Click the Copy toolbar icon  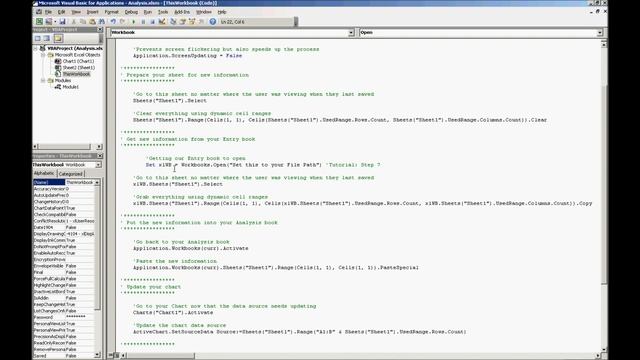[x=83, y=22]
